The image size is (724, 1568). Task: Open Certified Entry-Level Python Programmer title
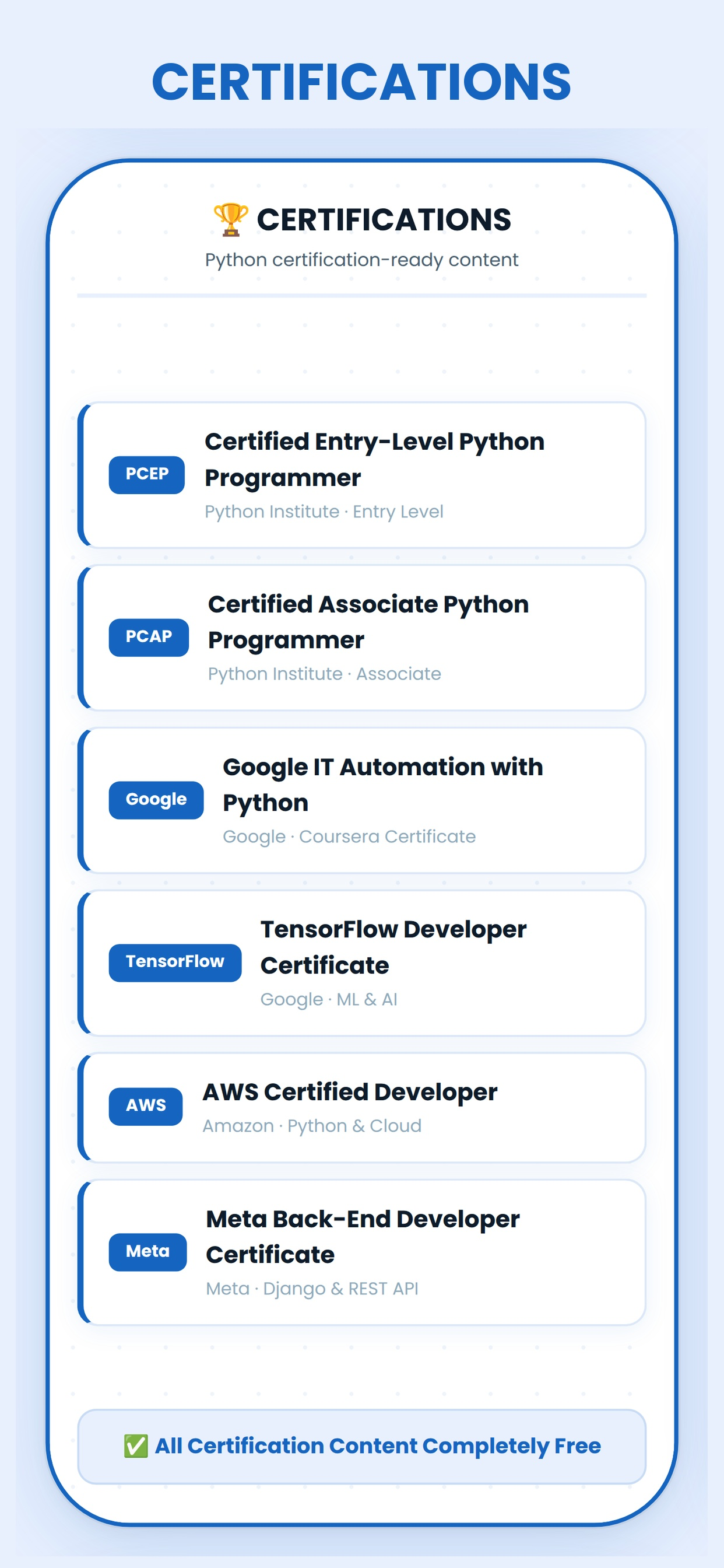pos(374,459)
